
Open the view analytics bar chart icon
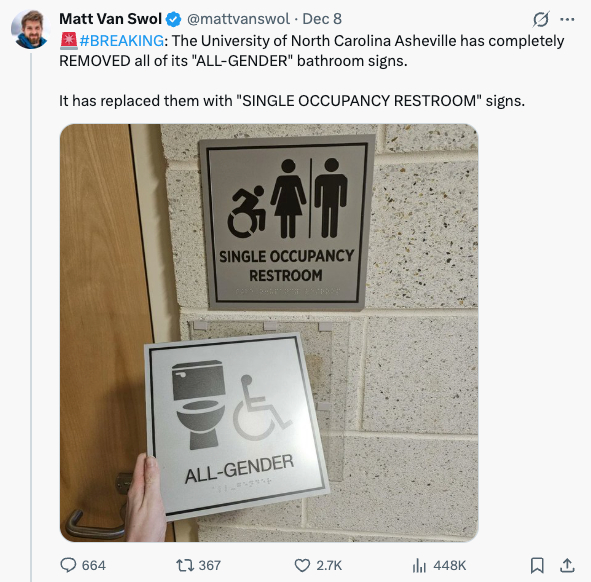point(419,565)
